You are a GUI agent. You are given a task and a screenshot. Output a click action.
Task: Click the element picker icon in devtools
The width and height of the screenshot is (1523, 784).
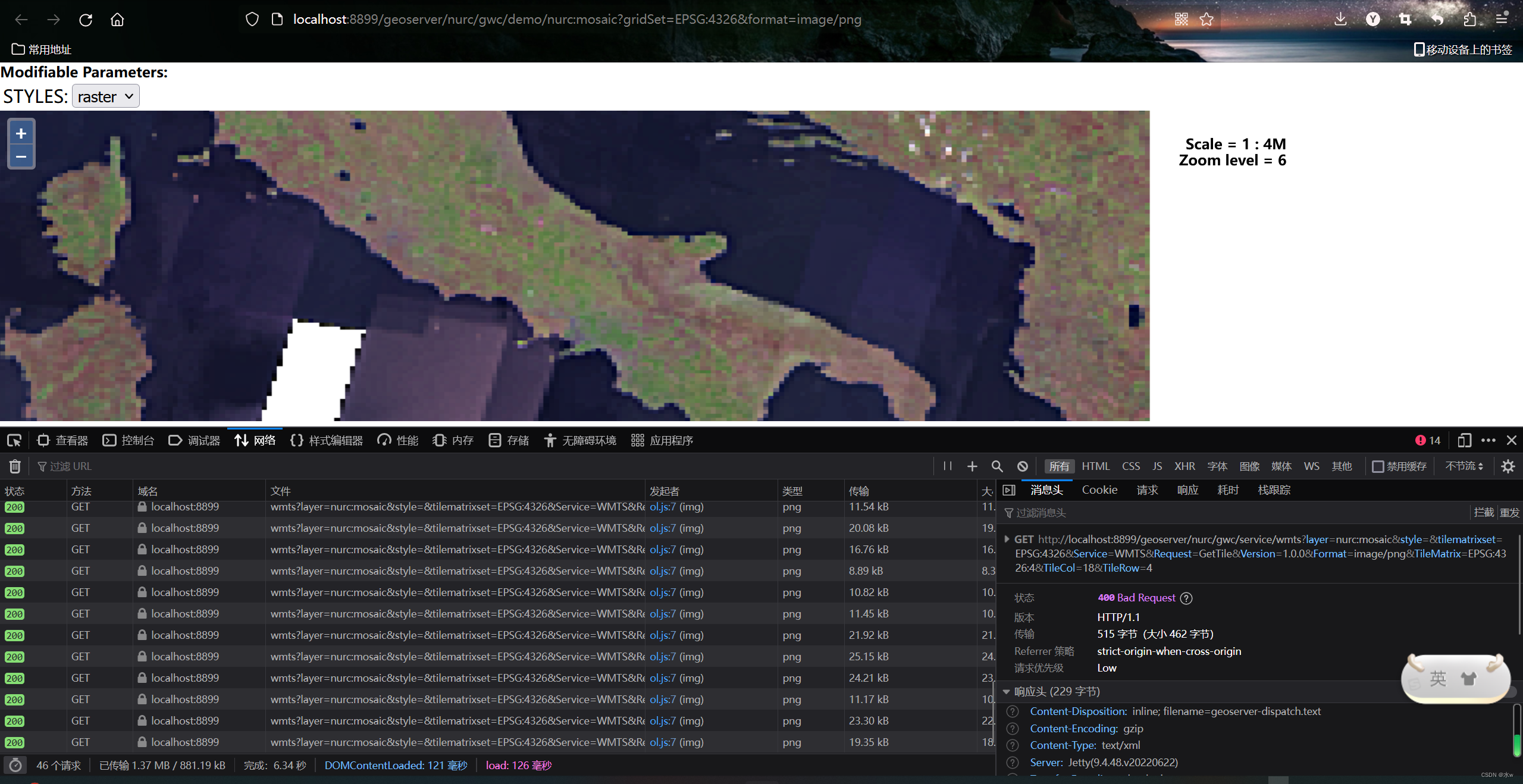[x=14, y=440]
